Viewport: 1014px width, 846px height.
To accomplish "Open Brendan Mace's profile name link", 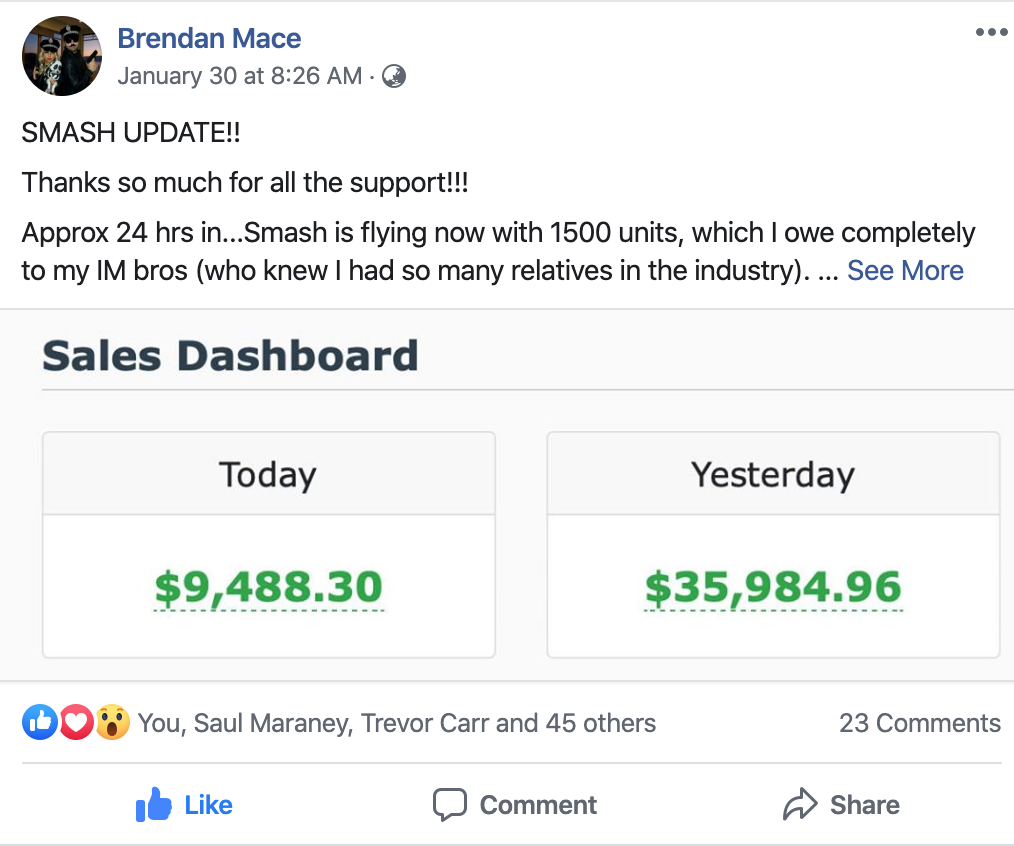I will [x=209, y=38].
